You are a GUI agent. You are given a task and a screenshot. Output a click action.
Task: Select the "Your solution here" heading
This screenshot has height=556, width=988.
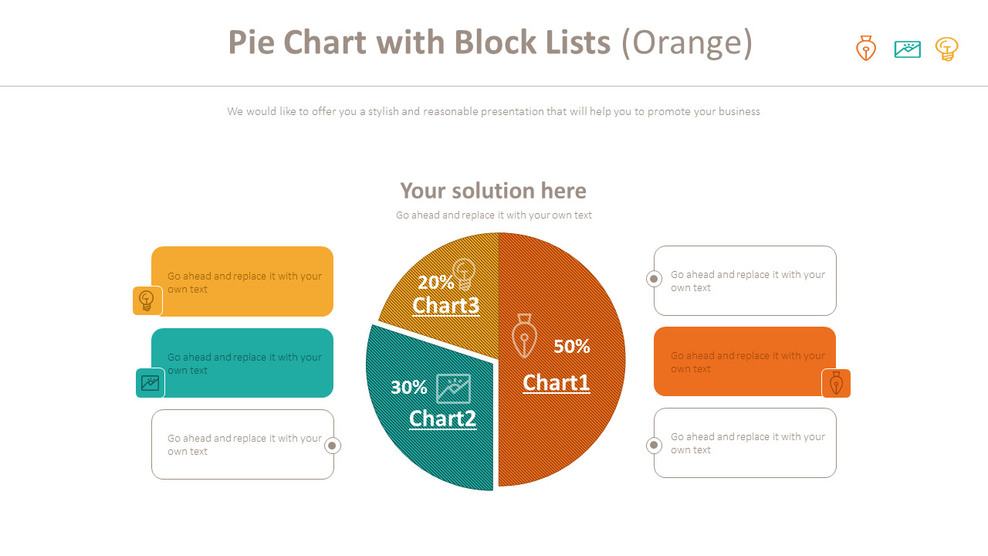493,190
